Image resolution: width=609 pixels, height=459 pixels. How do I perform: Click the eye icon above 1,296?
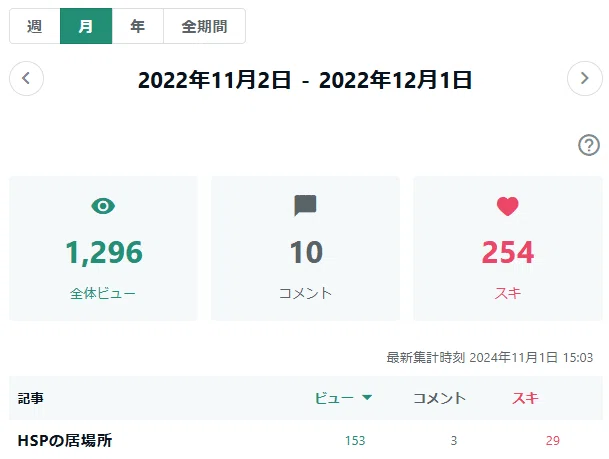coord(103,206)
